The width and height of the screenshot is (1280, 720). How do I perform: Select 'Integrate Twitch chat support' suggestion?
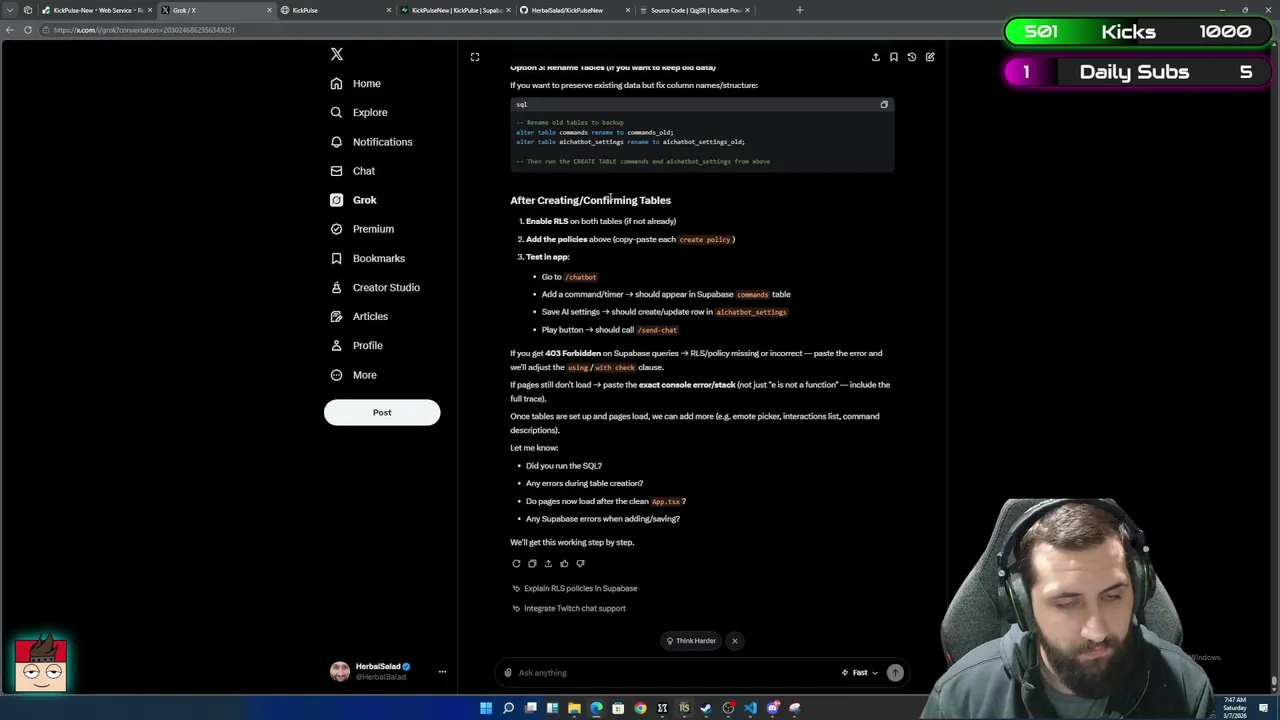pyautogui.click(x=569, y=608)
